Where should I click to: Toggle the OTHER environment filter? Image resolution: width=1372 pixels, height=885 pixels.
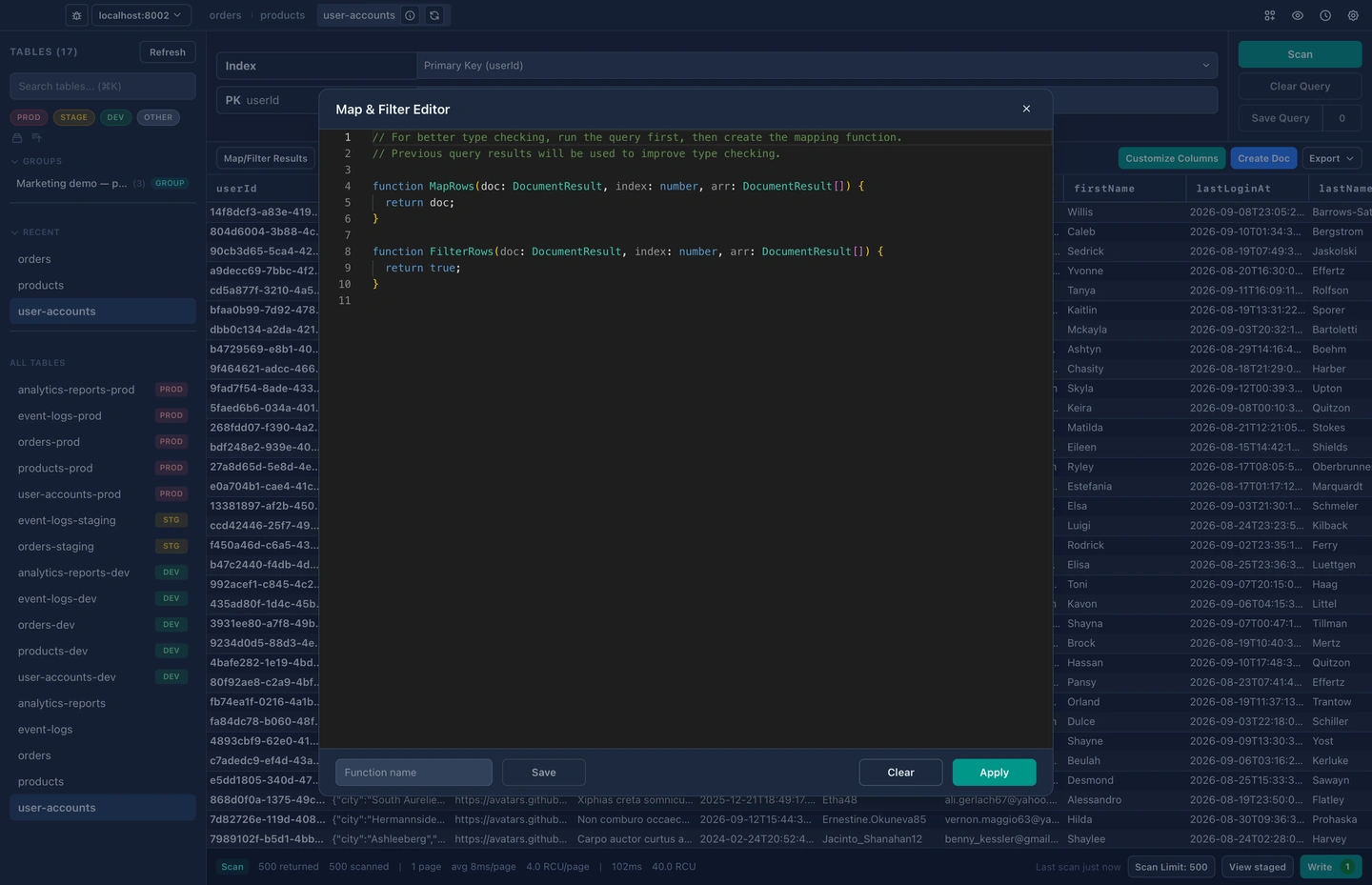pos(158,117)
